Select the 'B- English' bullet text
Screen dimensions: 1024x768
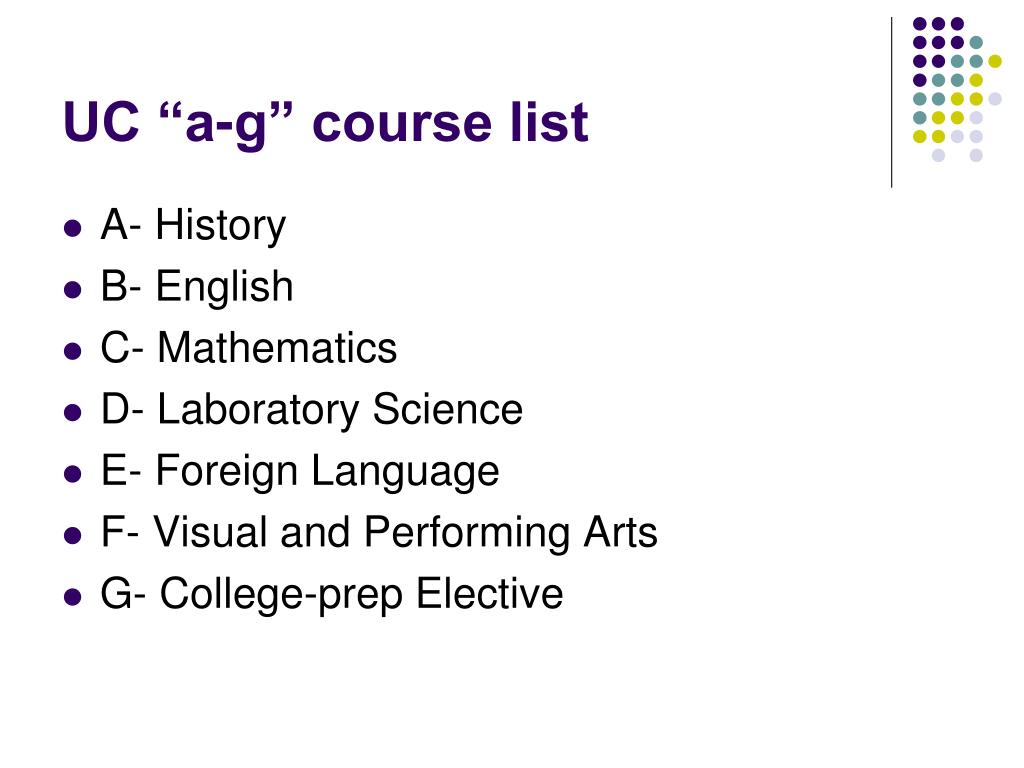(x=197, y=287)
